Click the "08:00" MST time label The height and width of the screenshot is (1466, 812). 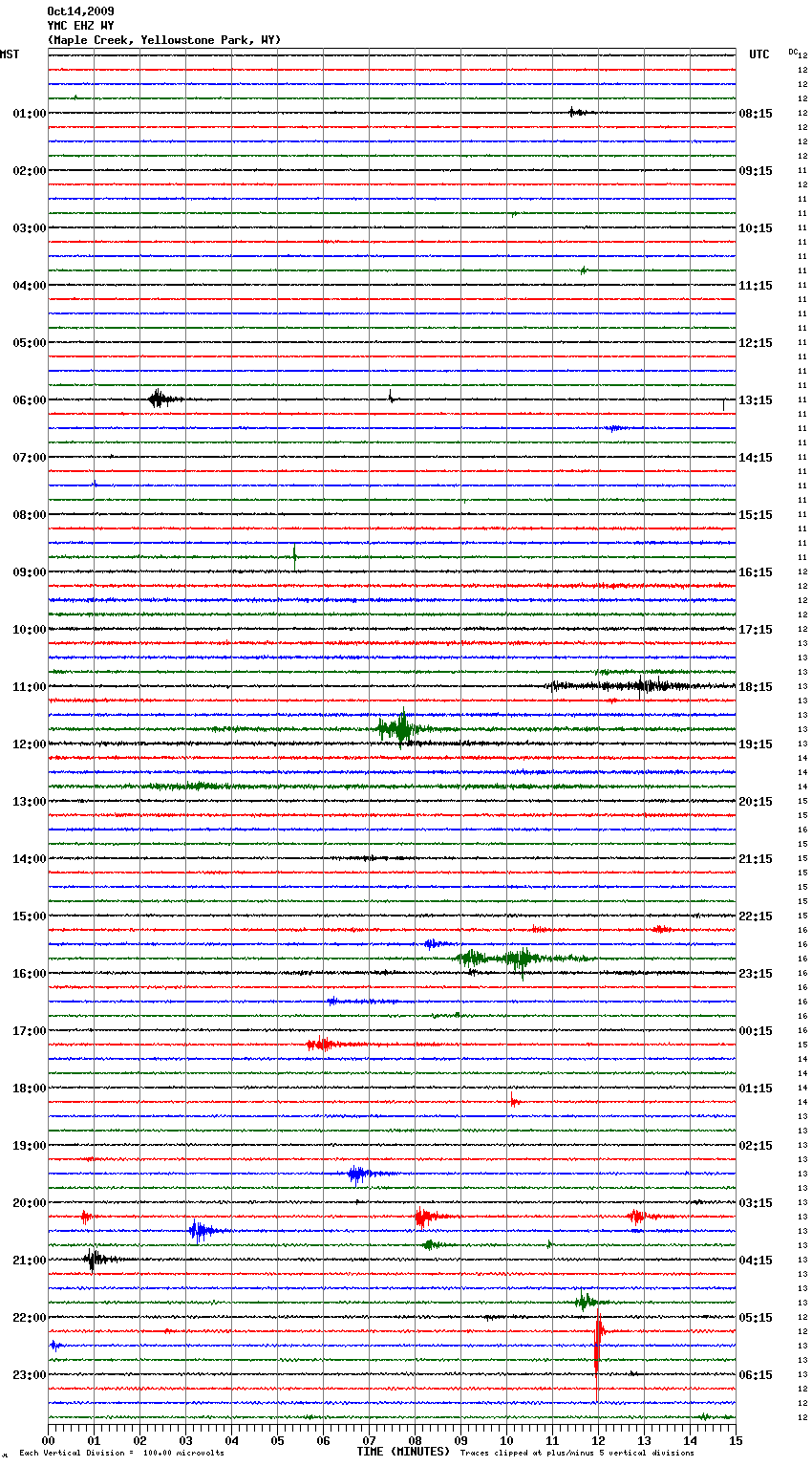tap(30, 515)
